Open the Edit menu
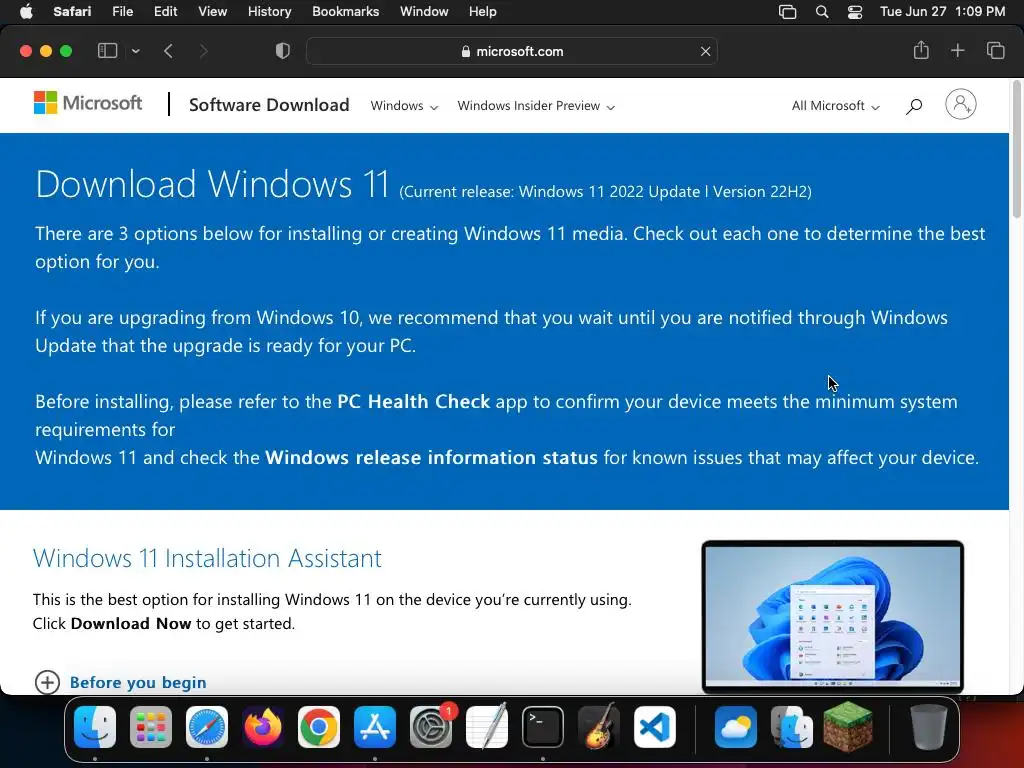The image size is (1024, 768). pyautogui.click(x=165, y=12)
